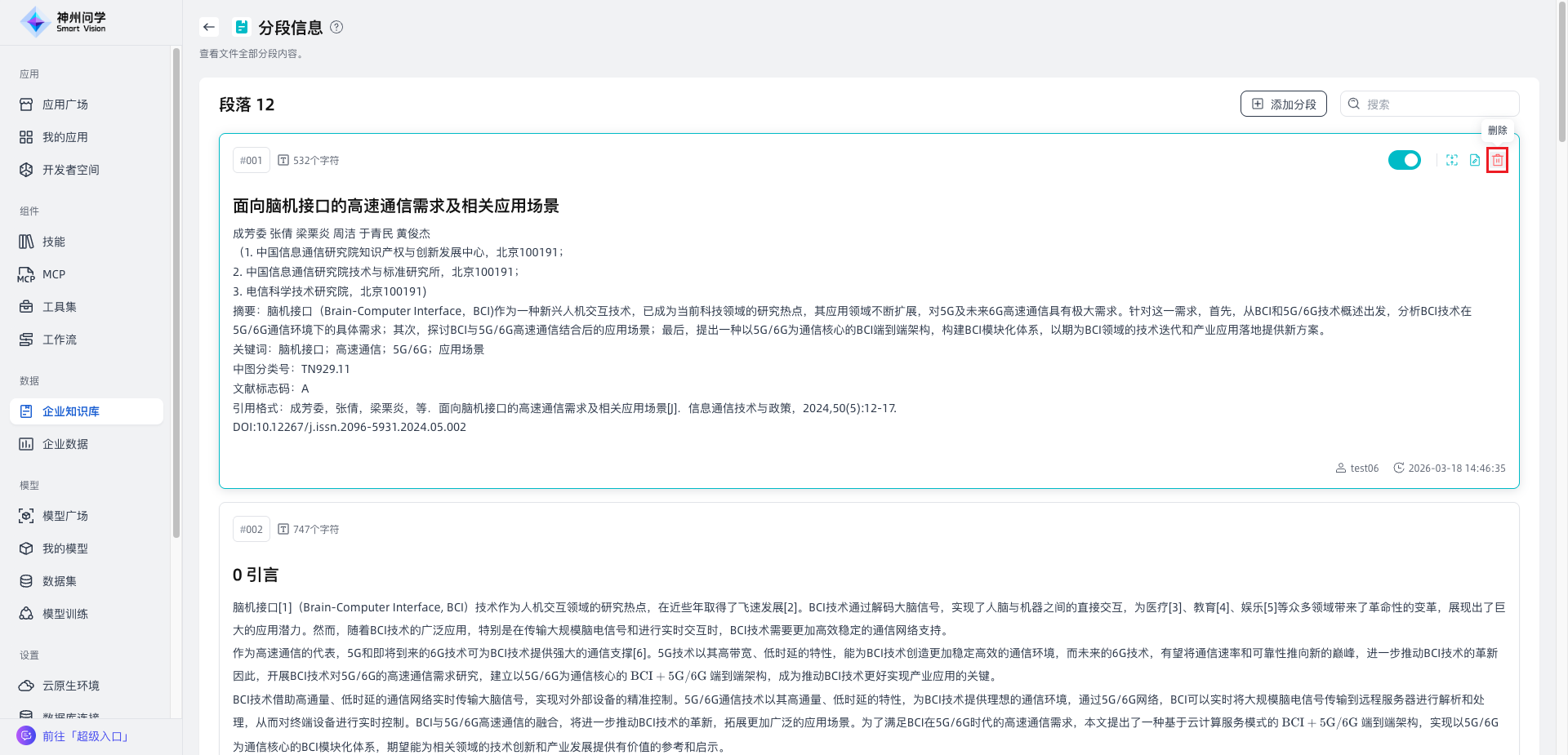Click the 技能 books icon
The width and height of the screenshot is (1568, 755).
(26, 242)
